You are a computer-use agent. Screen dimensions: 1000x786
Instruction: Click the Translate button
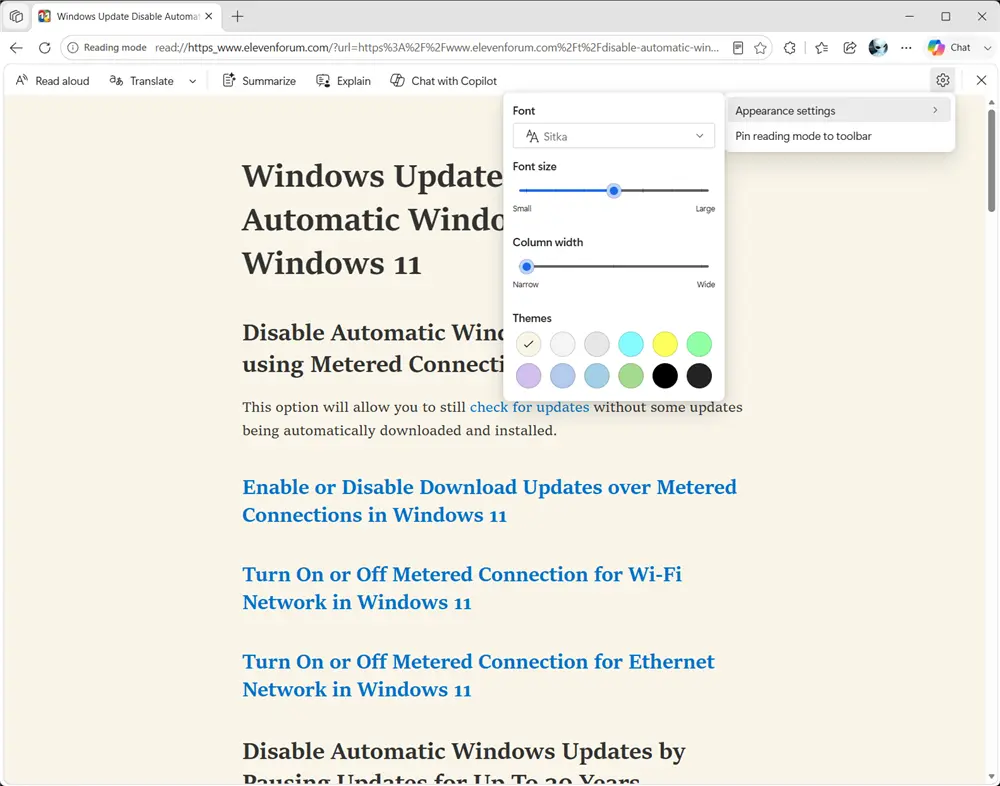tap(142, 81)
